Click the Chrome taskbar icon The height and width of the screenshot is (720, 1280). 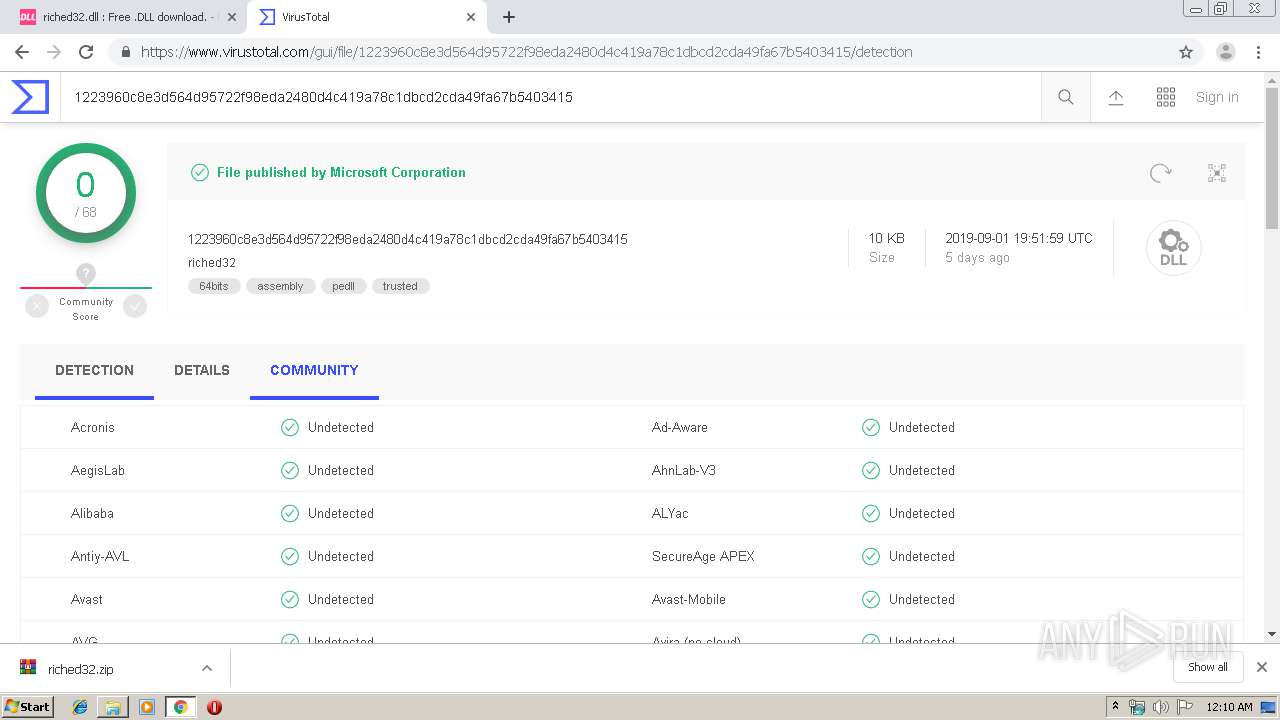pos(180,707)
